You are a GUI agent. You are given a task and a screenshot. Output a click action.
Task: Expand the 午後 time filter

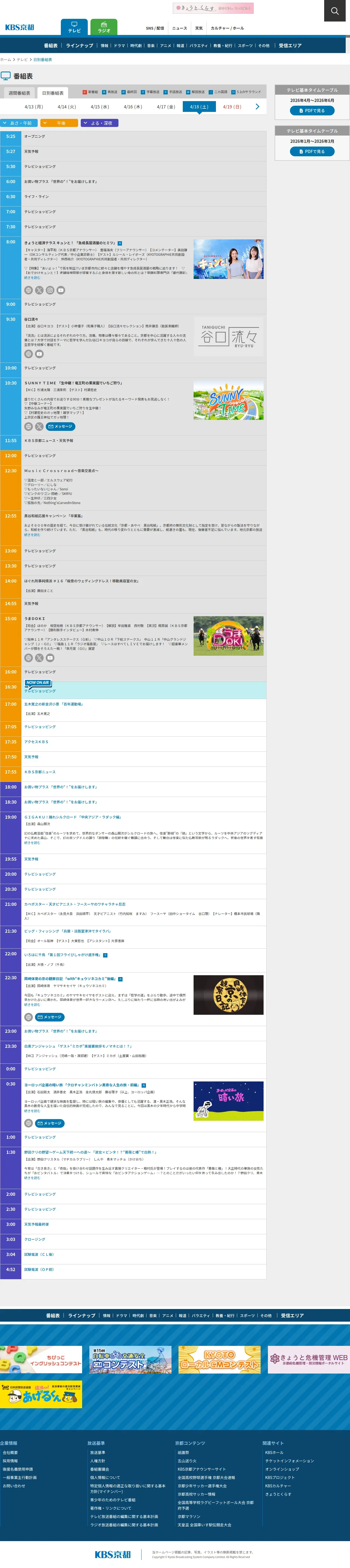tap(59, 123)
